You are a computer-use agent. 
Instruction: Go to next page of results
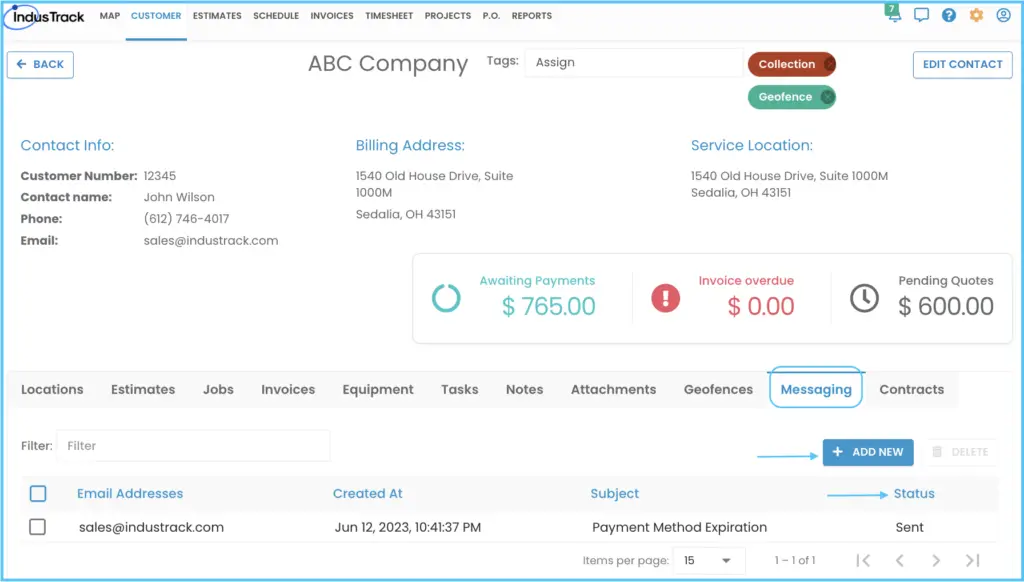[x=936, y=560]
